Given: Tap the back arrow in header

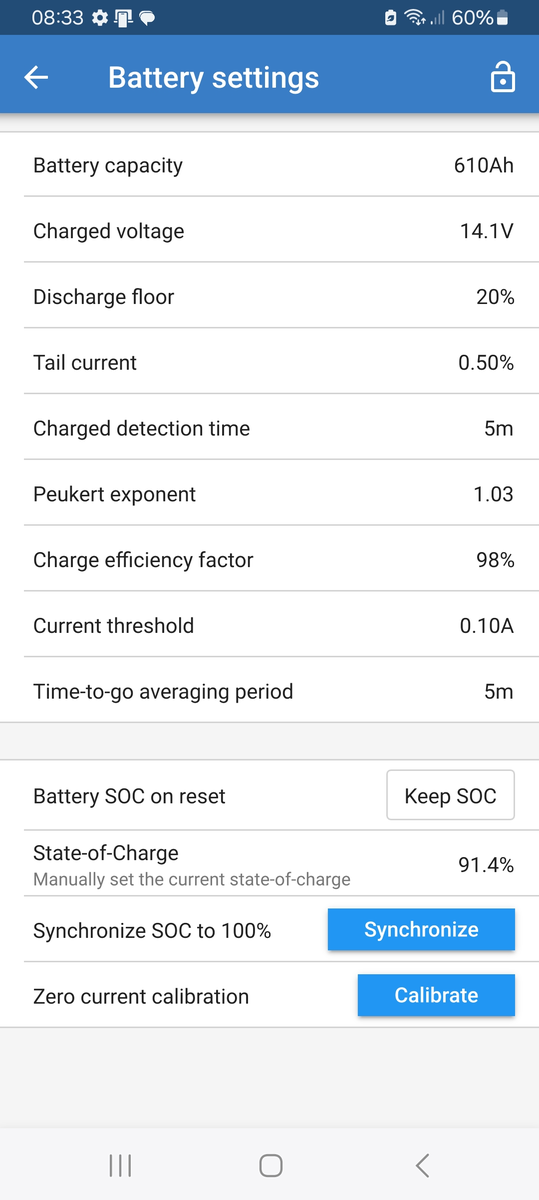Looking at the screenshot, I should (x=36, y=78).
